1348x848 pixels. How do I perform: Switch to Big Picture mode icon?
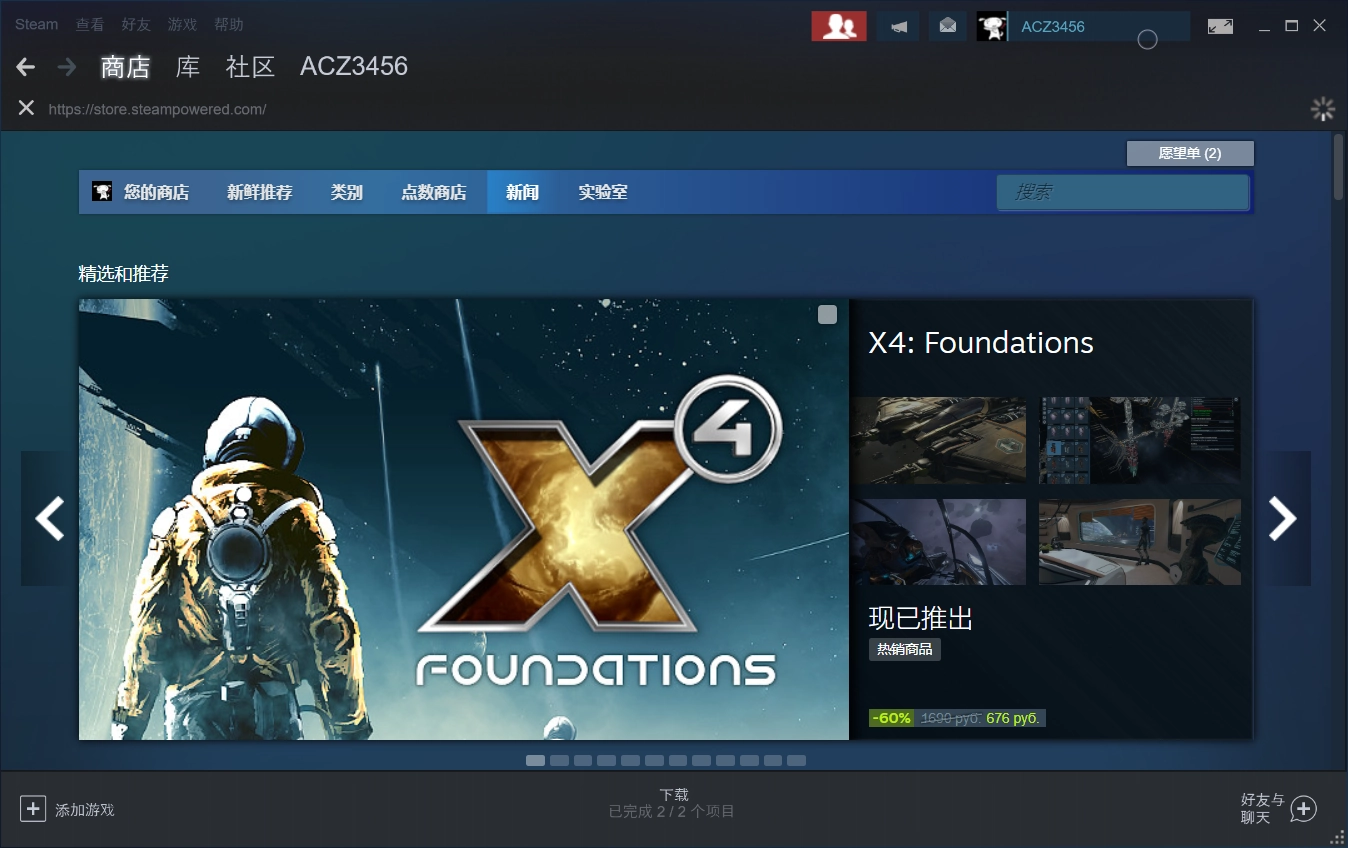1220,27
